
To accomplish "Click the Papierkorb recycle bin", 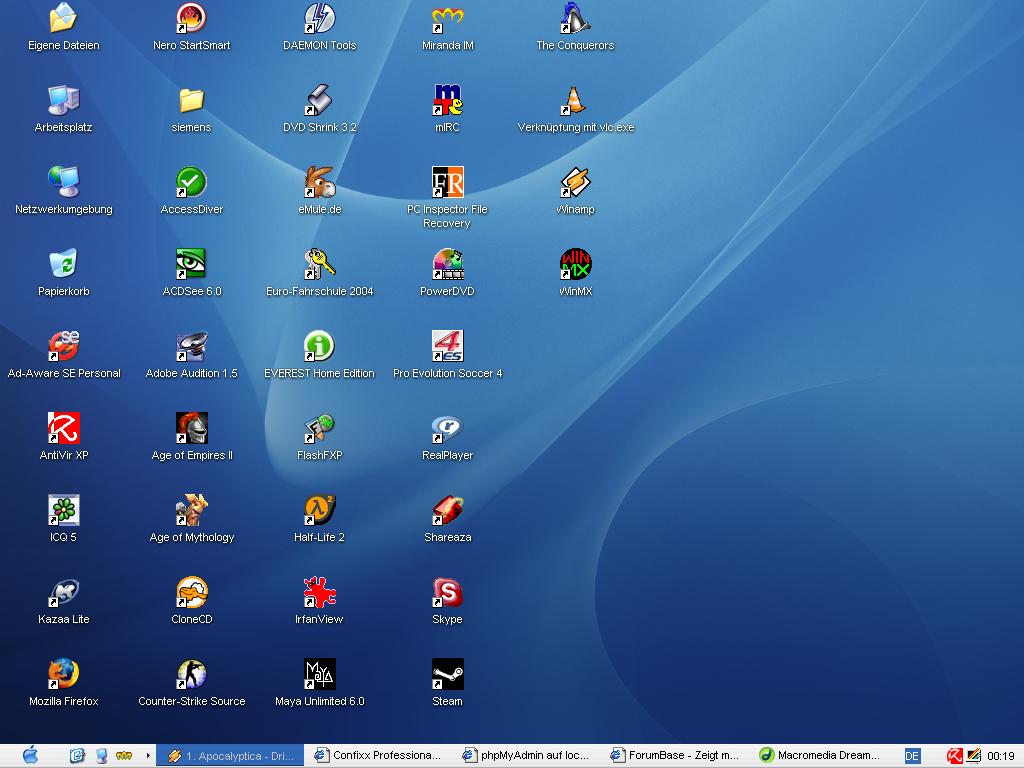I will coord(63,264).
